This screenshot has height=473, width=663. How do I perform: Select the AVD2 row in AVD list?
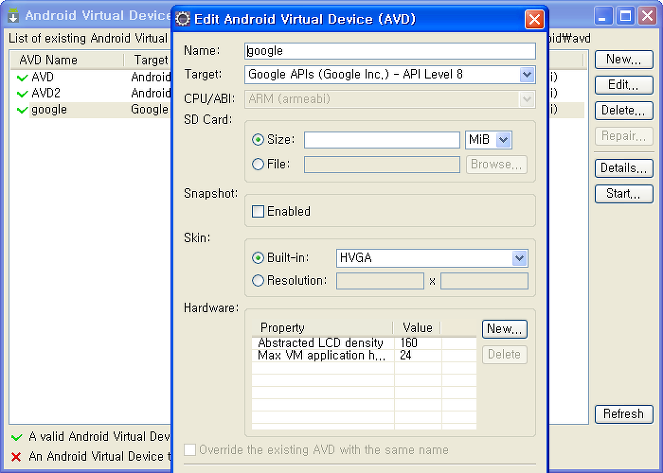point(90,93)
